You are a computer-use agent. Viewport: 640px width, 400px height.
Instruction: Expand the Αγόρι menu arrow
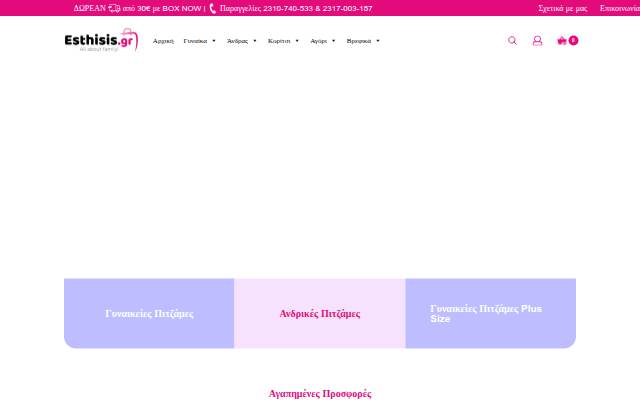click(x=333, y=41)
